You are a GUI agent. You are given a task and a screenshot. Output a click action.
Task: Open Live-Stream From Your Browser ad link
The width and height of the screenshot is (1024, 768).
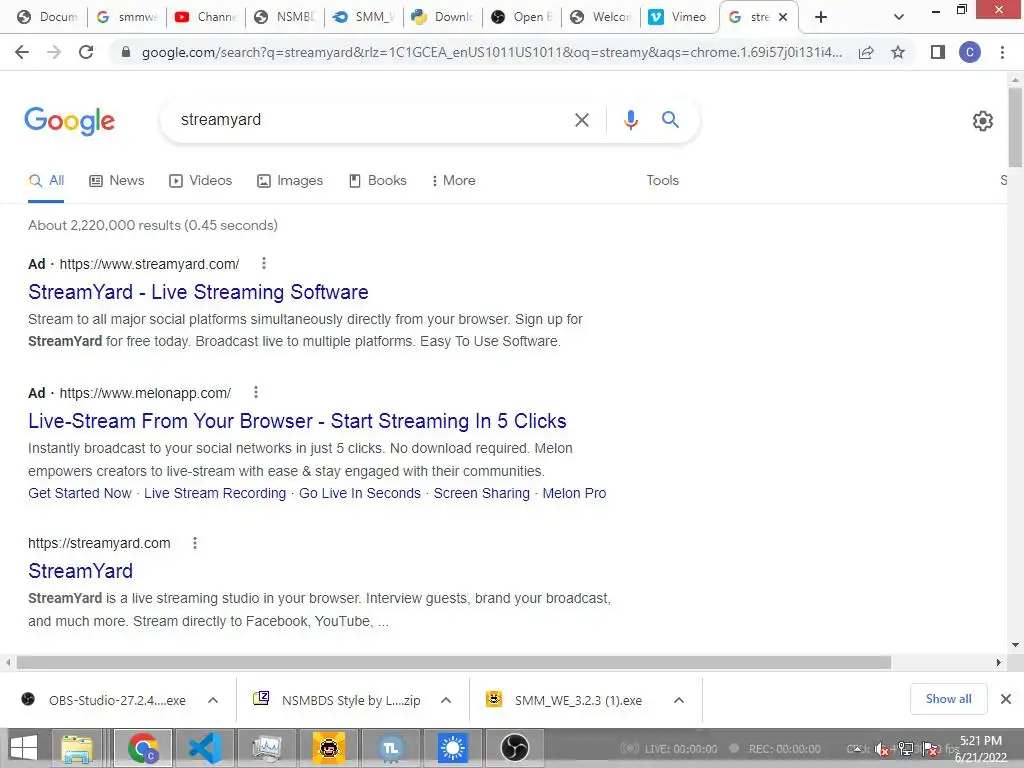click(297, 421)
